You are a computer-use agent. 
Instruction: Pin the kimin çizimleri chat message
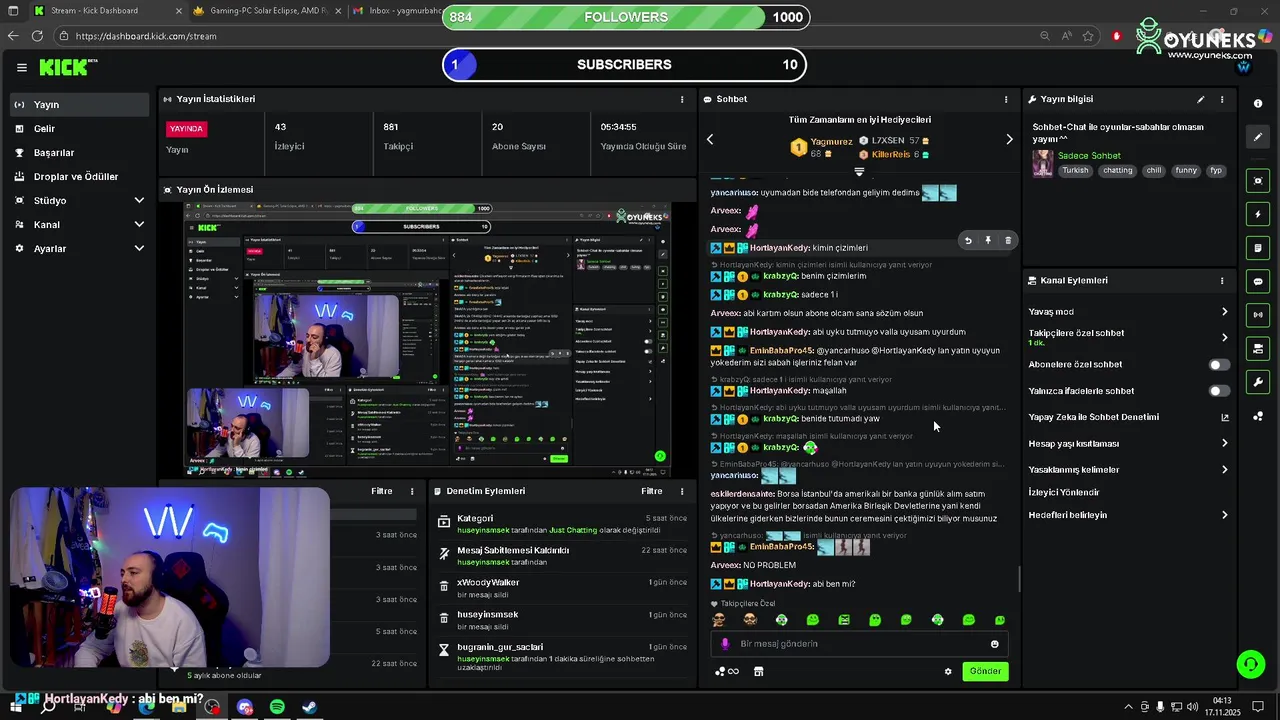click(x=988, y=240)
